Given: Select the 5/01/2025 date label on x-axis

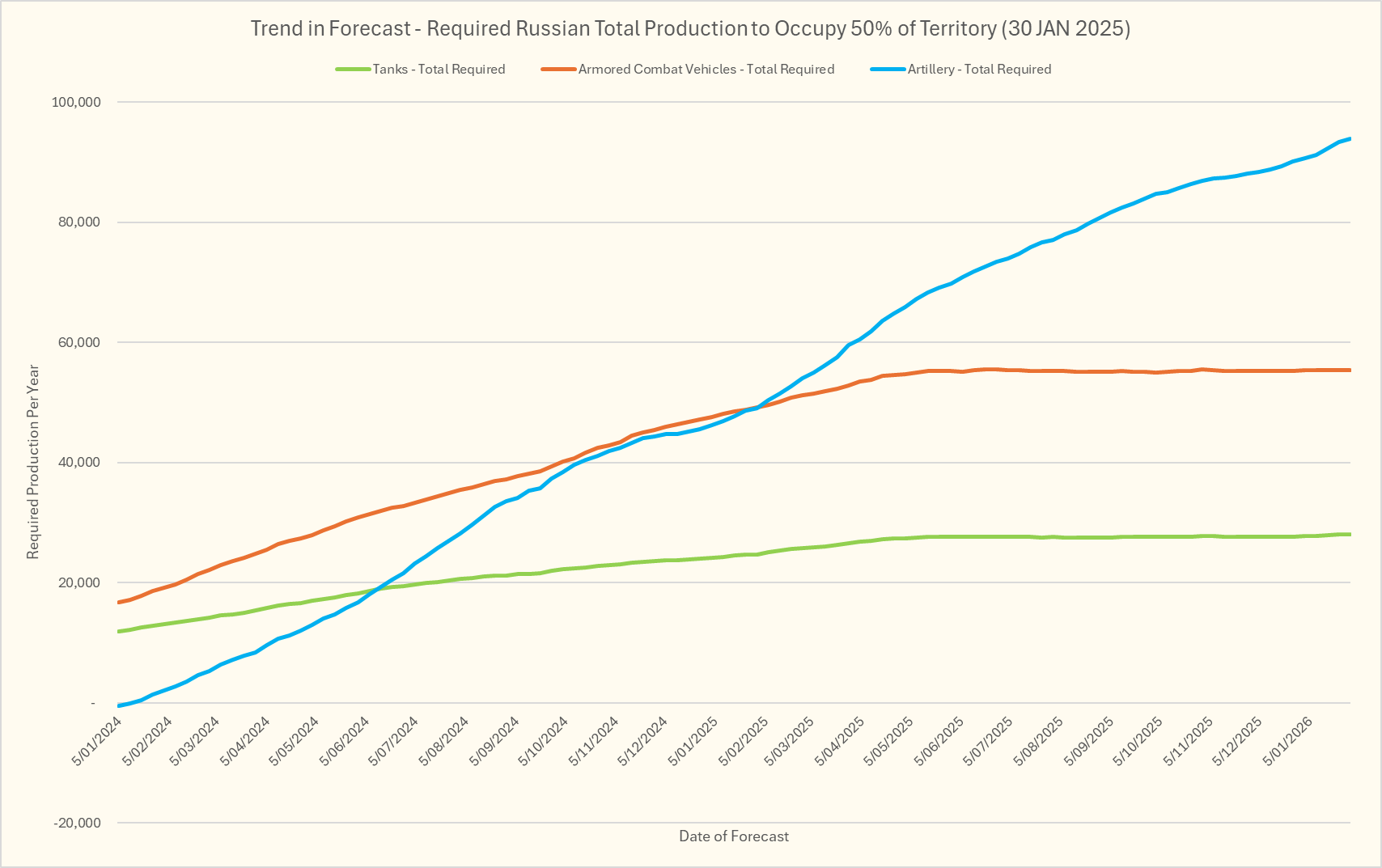Looking at the screenshot, I should pyautogui.click(x=695, y=740).
